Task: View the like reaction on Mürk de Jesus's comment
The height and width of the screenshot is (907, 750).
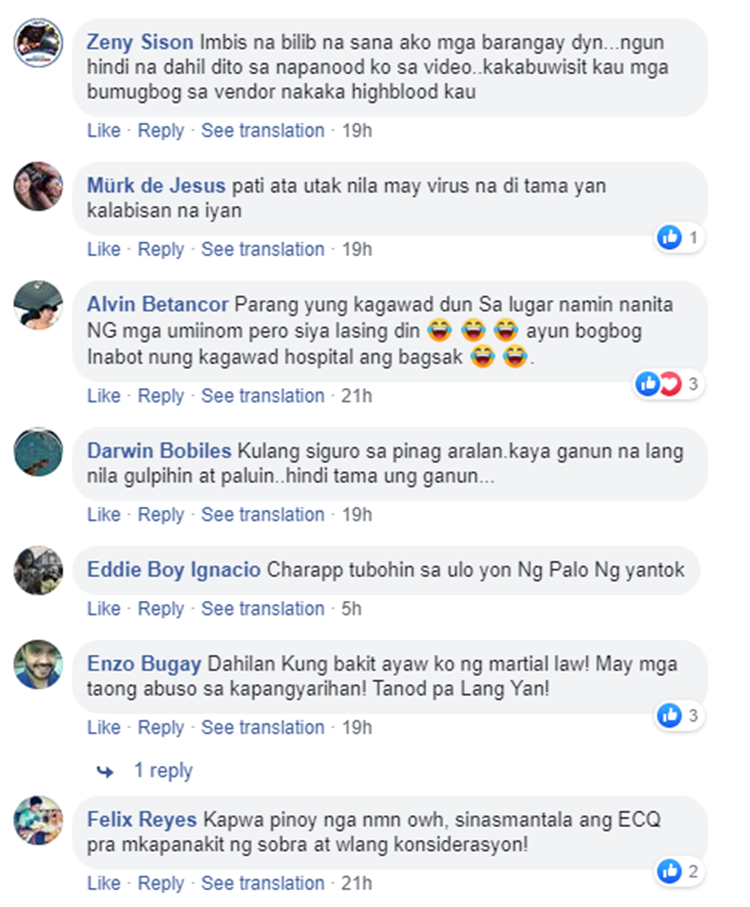Action: click(x=680, y=237)
